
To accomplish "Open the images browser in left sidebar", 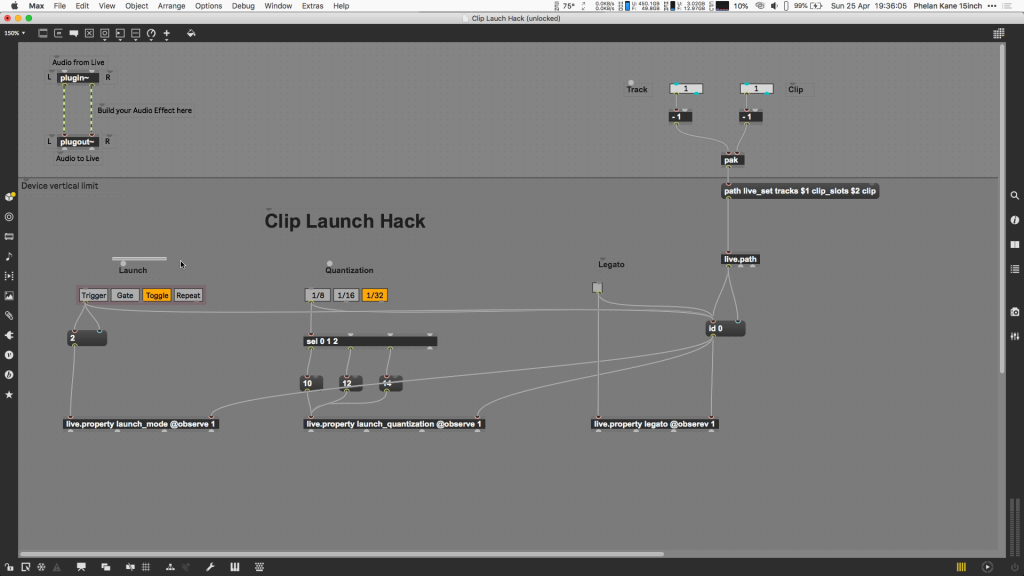I will [9, 296].
